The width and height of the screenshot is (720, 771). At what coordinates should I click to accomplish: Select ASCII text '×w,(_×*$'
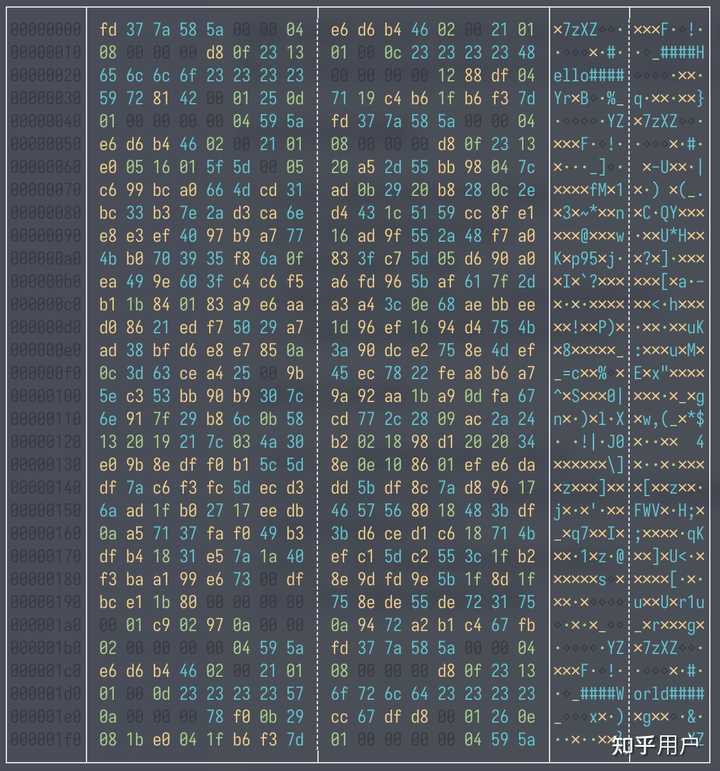click(669, 419)
